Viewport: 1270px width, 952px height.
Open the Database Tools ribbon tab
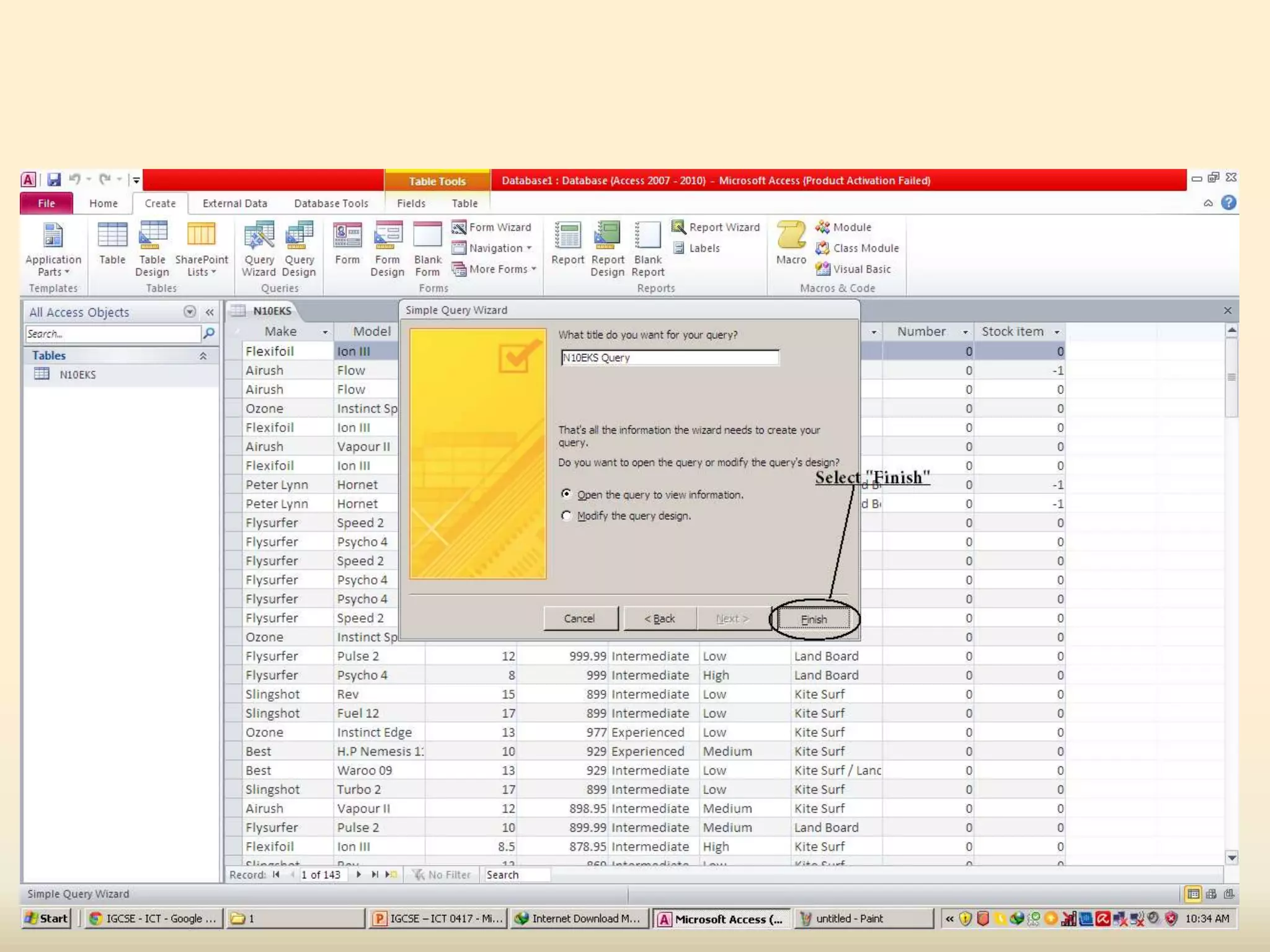click(x=331, y=203)
